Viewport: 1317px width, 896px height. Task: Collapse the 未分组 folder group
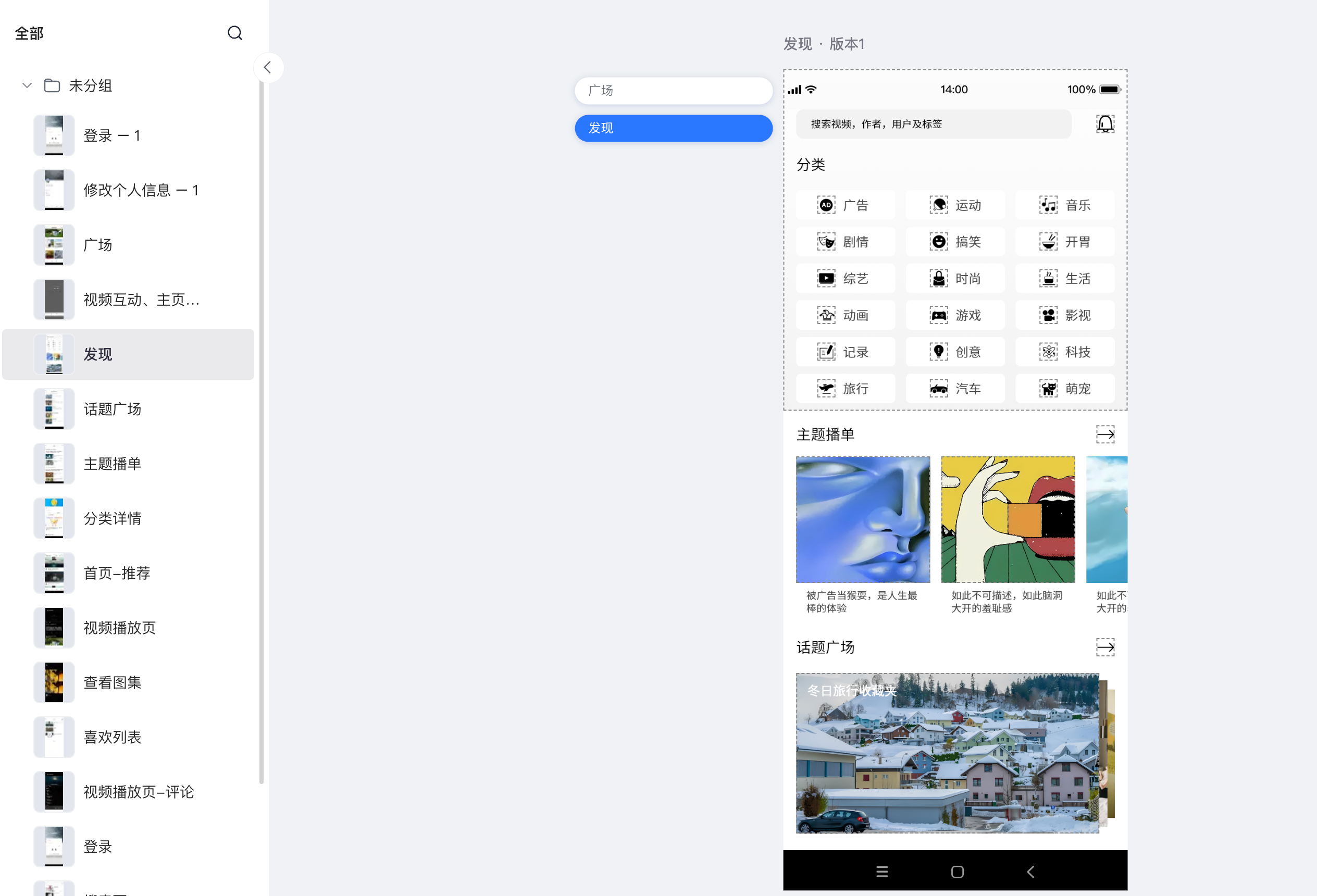(27, 85)
